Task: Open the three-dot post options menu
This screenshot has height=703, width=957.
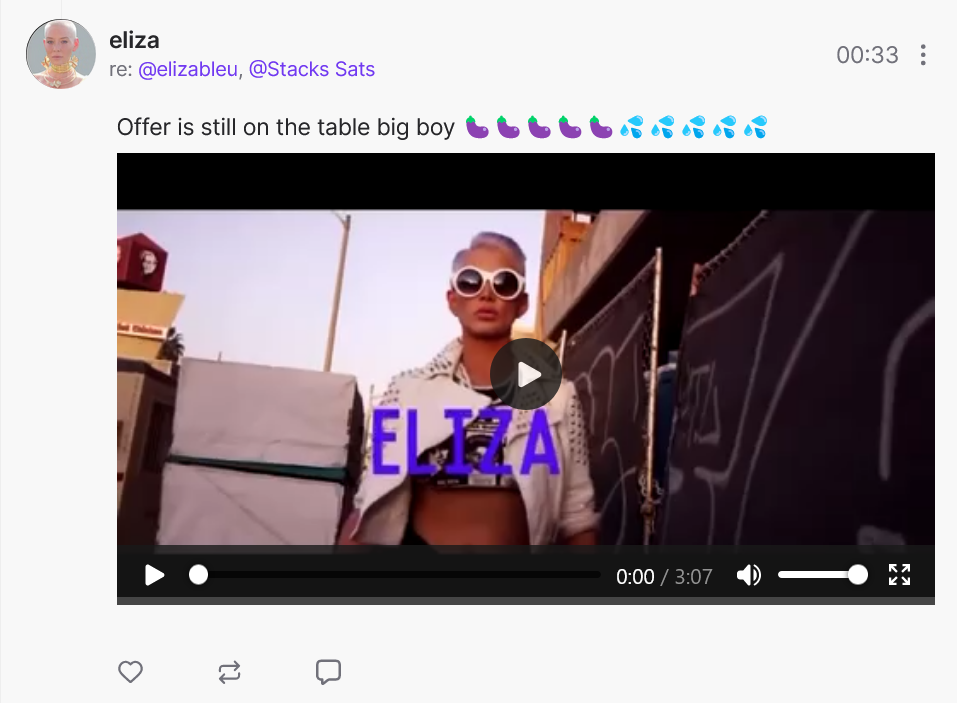Action: pos(923,55)
